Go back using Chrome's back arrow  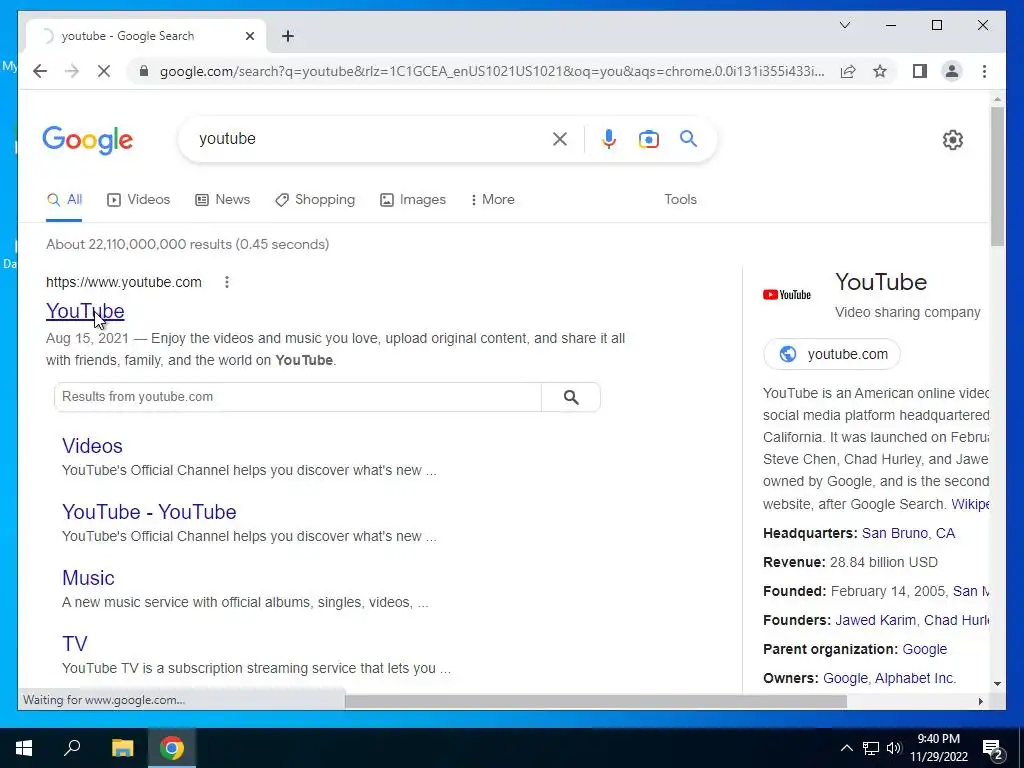pos(40,71)
